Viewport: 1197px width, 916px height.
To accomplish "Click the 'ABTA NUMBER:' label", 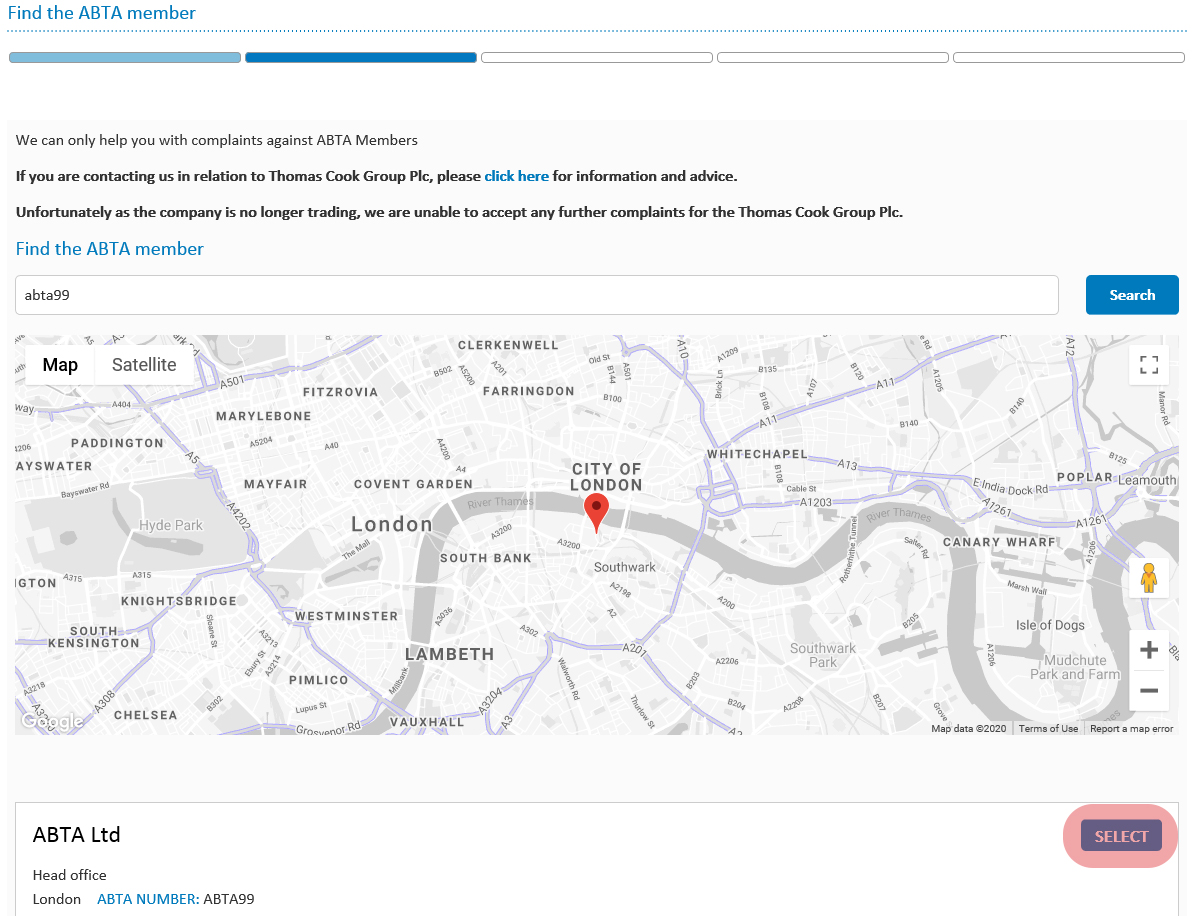I will [x=148, y=899].
